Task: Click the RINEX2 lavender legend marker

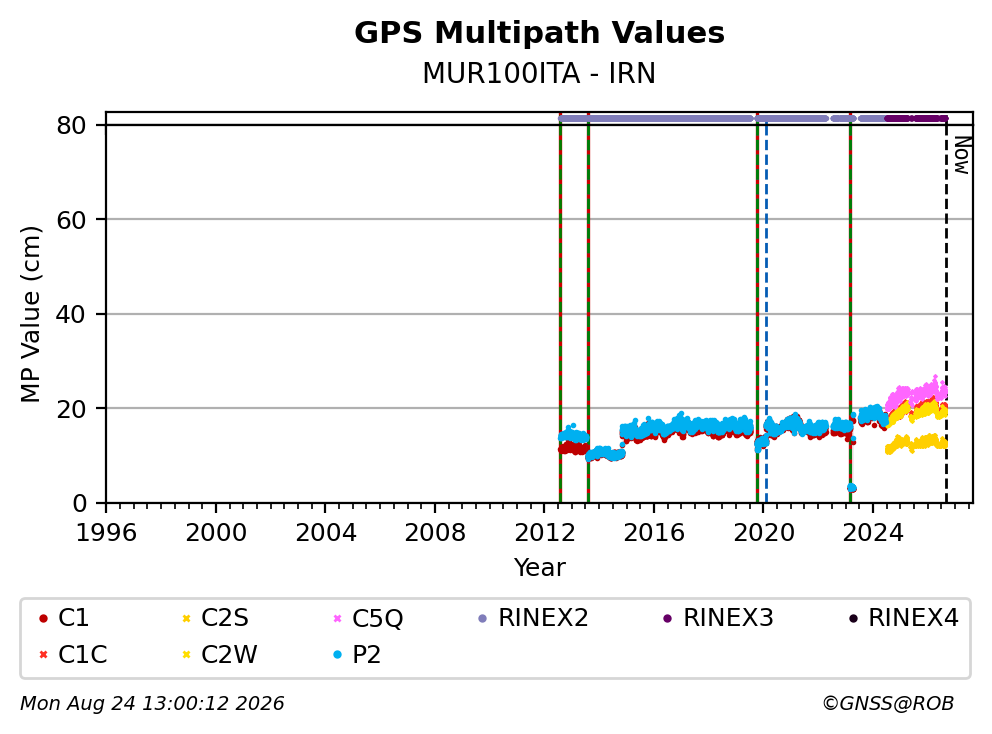Action: pyautogui.click(x=483, y=618)
